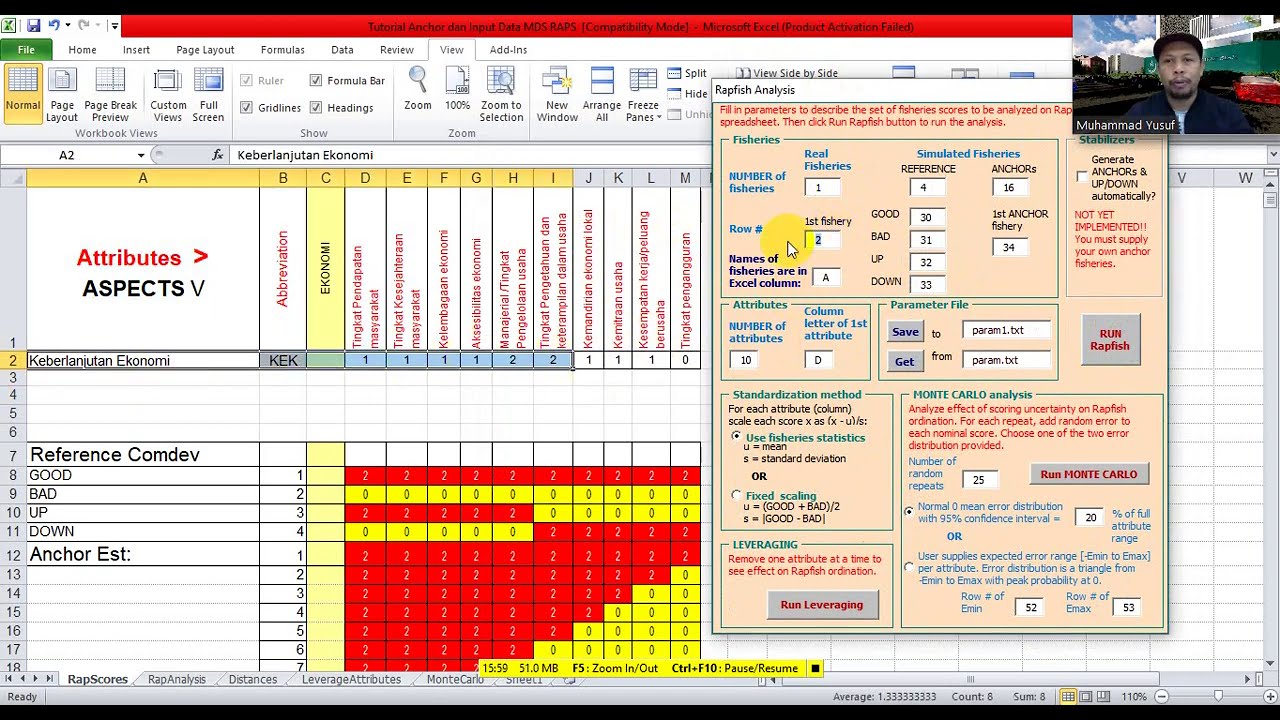1280x720 pixels.
Task: Click Run MONTE CARLO button
Action: (1088, 474)
